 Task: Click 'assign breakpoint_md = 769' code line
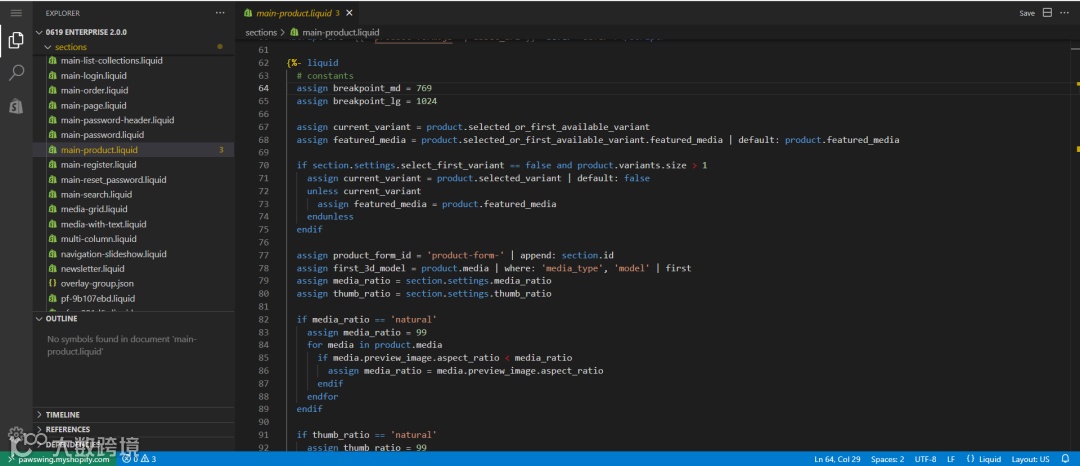[364, 88]
